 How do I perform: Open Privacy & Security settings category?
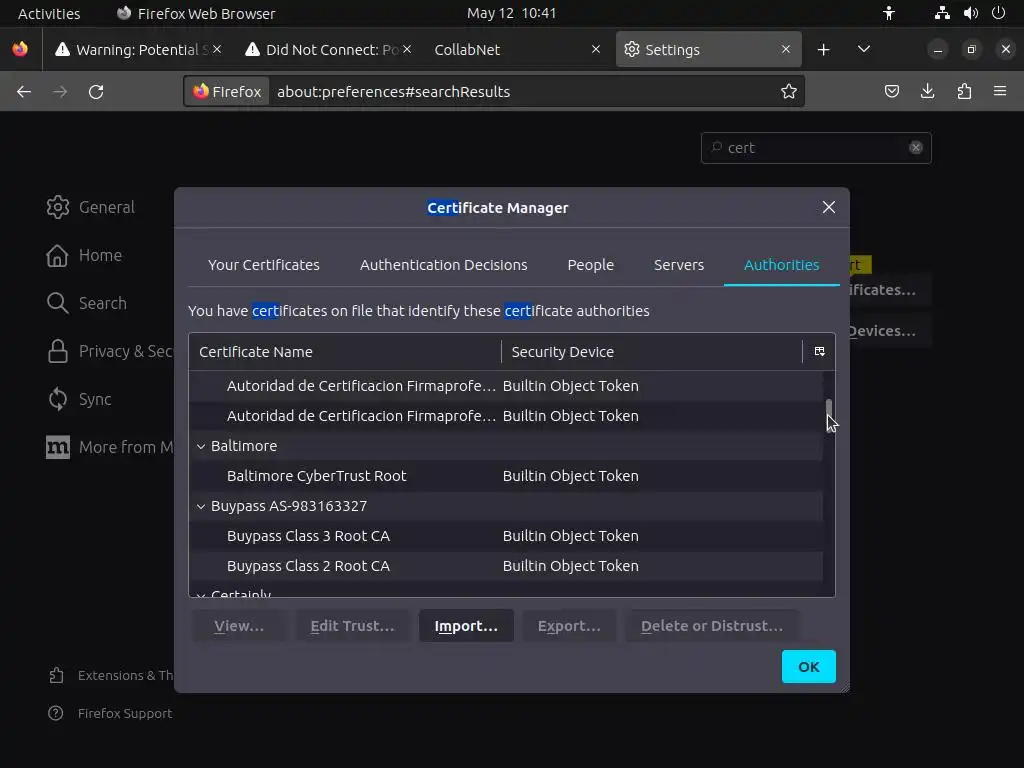click(x=109, y=351)
